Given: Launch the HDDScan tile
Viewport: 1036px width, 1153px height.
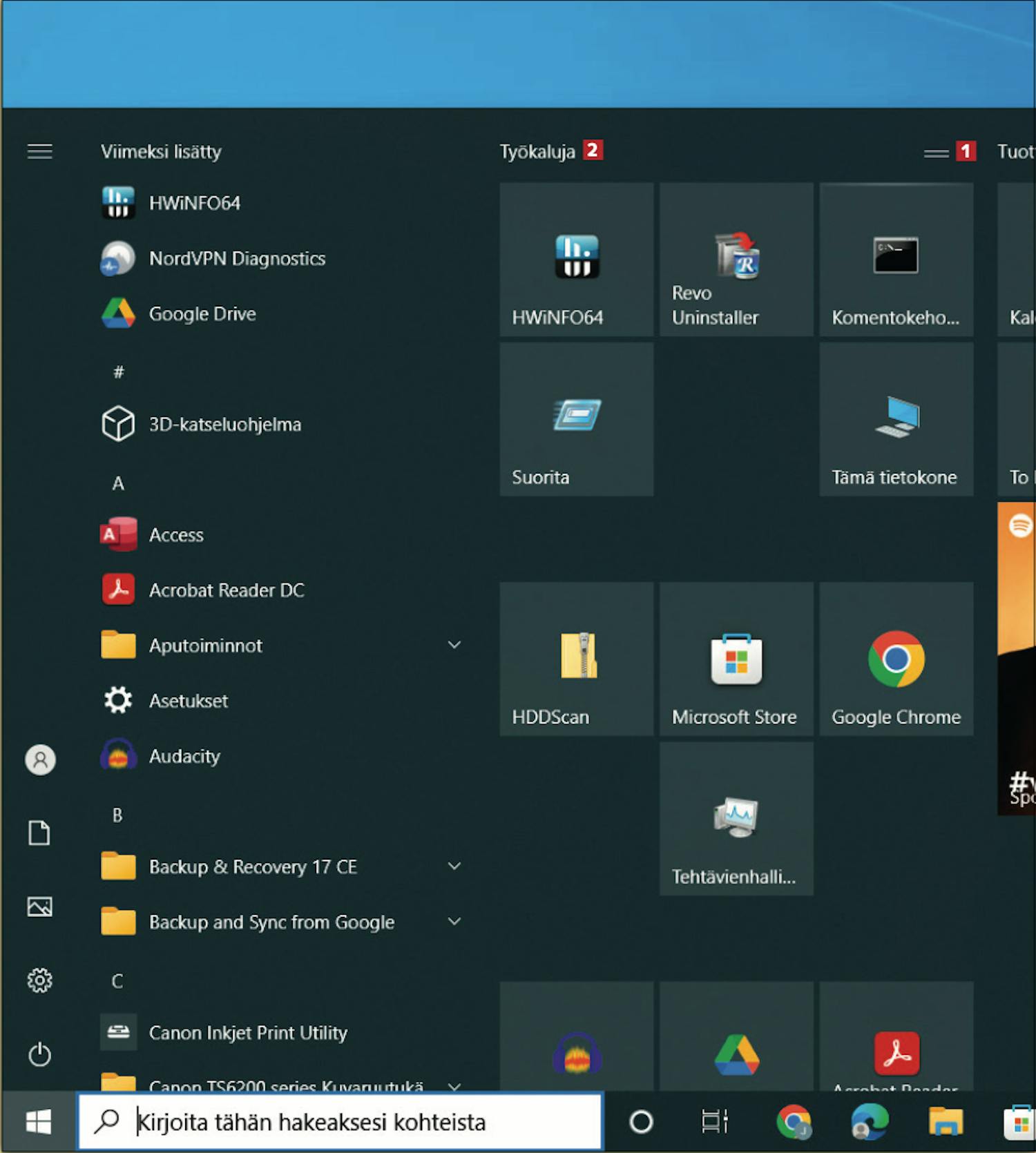Looking at the screenshot, I should click(x=577, y=659).
